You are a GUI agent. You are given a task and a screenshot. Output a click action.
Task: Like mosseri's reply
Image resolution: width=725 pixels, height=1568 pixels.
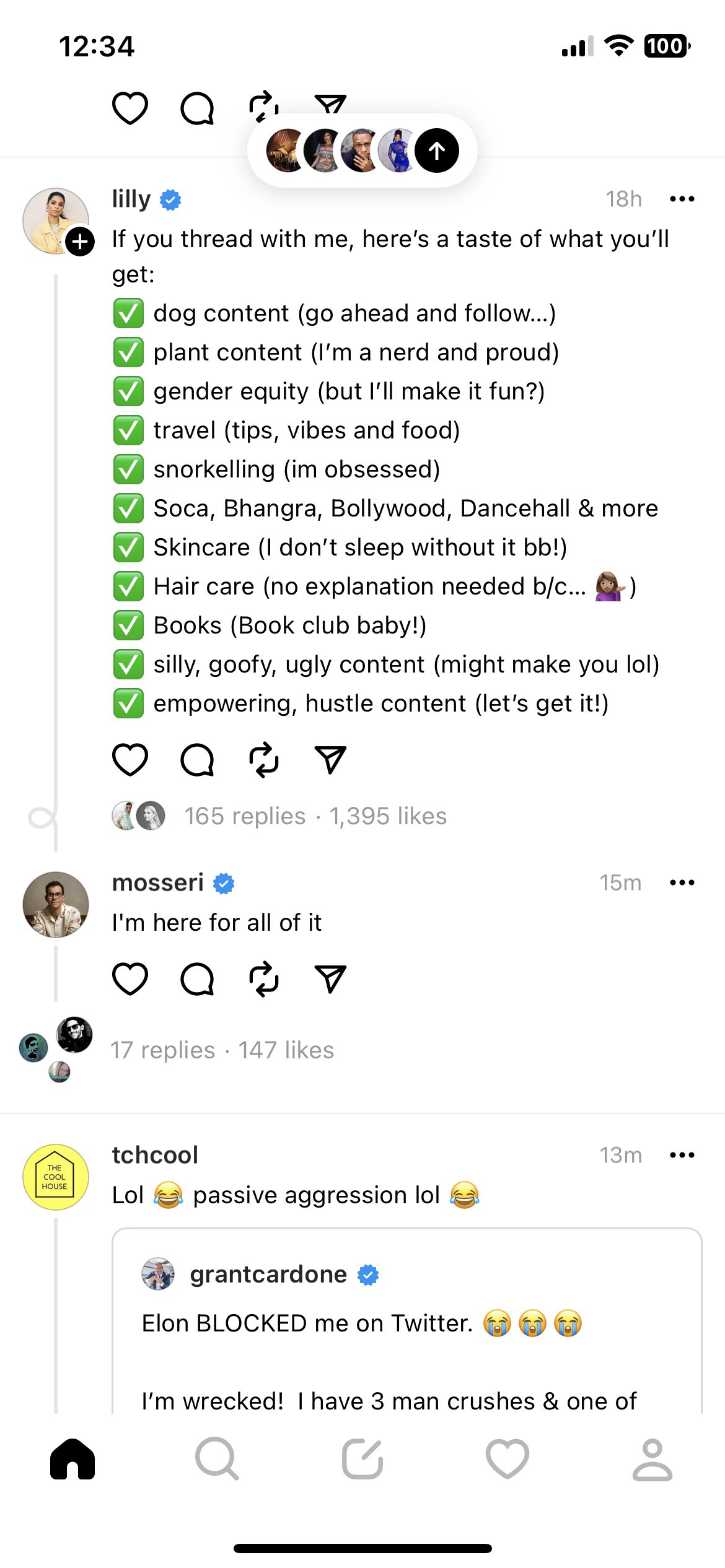pos(130,978)
